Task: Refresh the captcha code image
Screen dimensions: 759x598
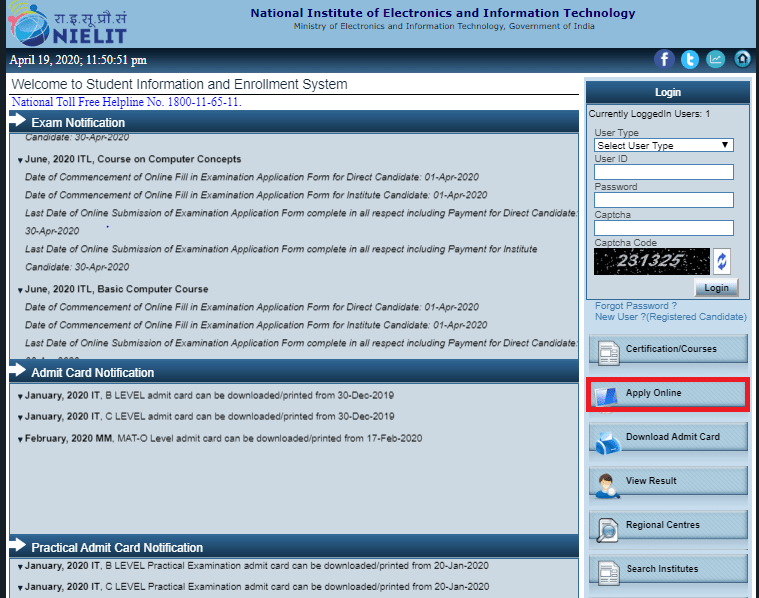Action: point(722,261)
